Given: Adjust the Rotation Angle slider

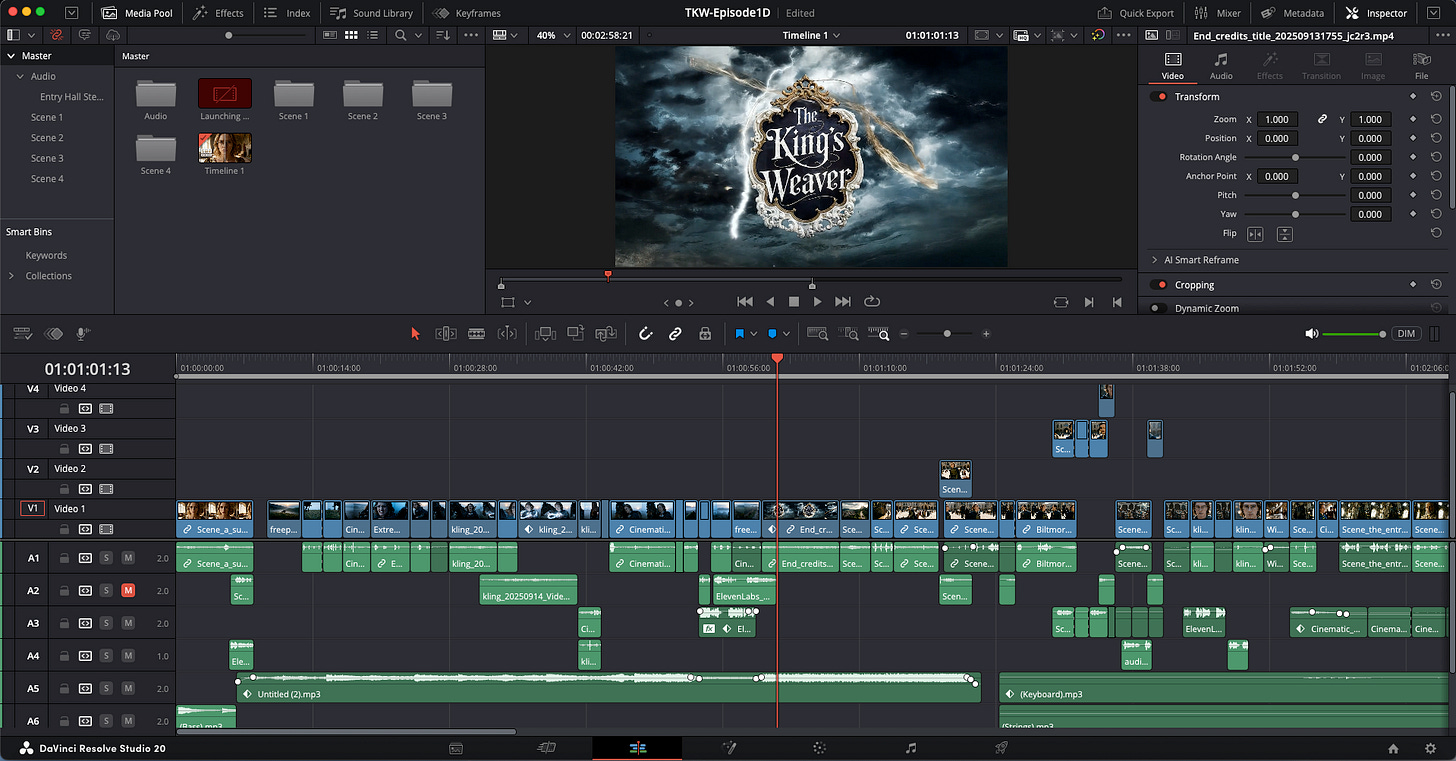Looking at the screenshot, I should (1295, 158).
